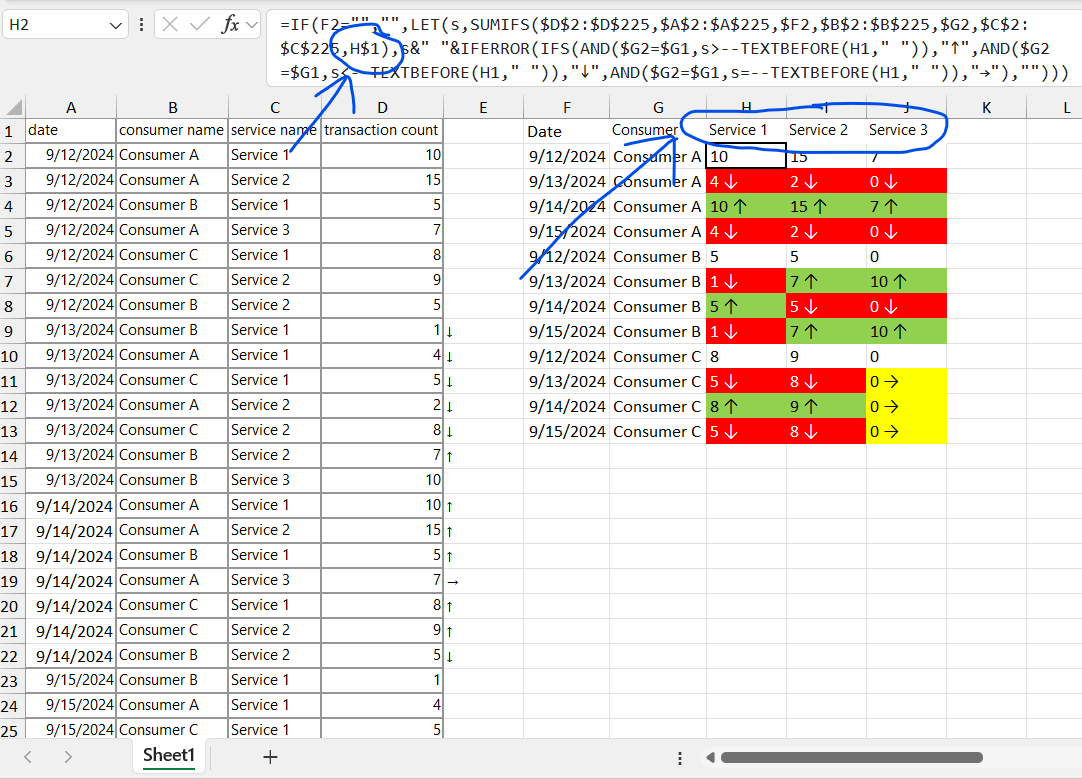Click cell B6 'Consumer C'
This screenshot has width=1082, height=779.
[x=172, y=255]
